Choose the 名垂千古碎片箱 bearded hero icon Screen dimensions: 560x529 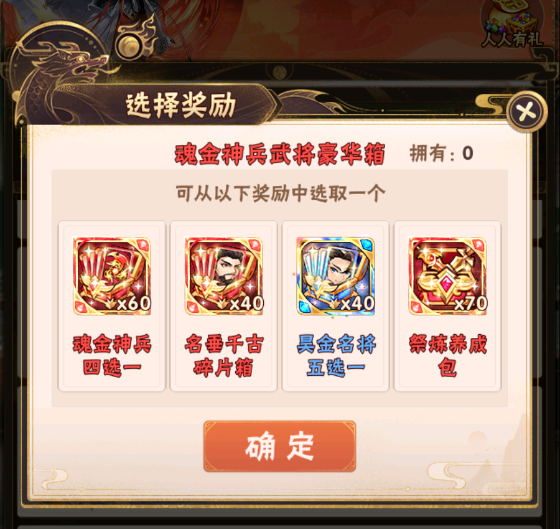224,276
